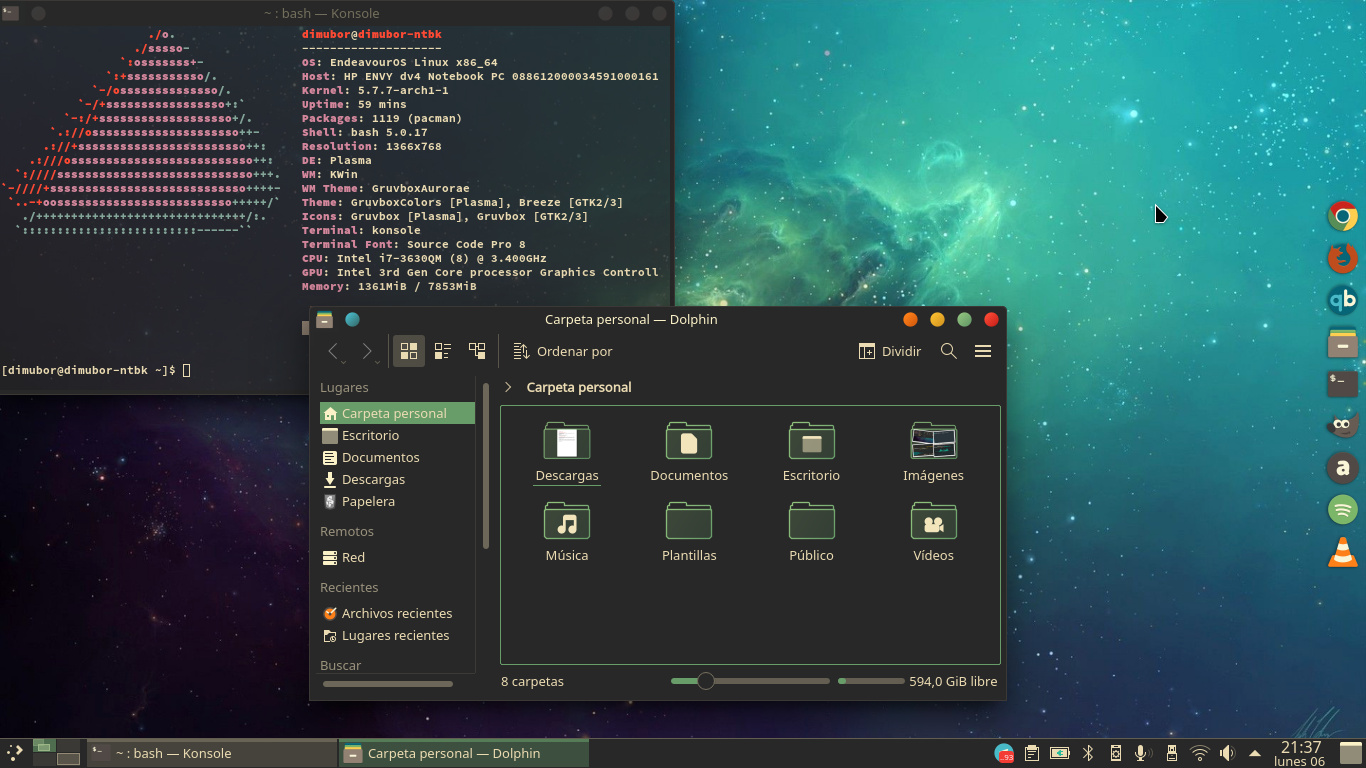Open the Dolphin hamburger menu
The width and height of the screenshot is (1366, 768).
tap(983, 351)
